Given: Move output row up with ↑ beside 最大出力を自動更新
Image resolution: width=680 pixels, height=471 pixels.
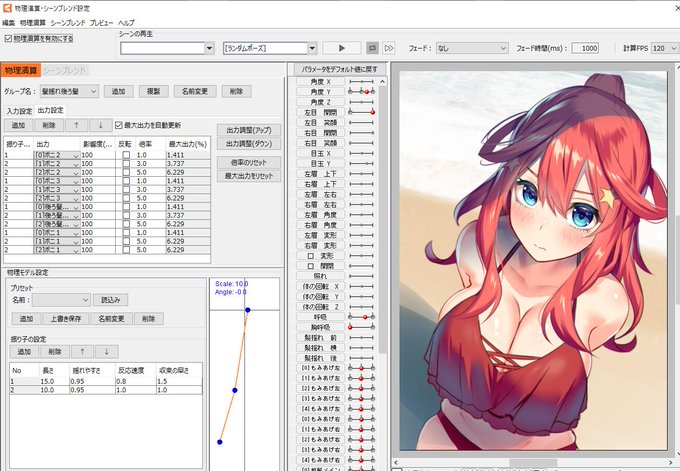Looking at the screenshot, I should pyautogui.click(x=76, y=125).
